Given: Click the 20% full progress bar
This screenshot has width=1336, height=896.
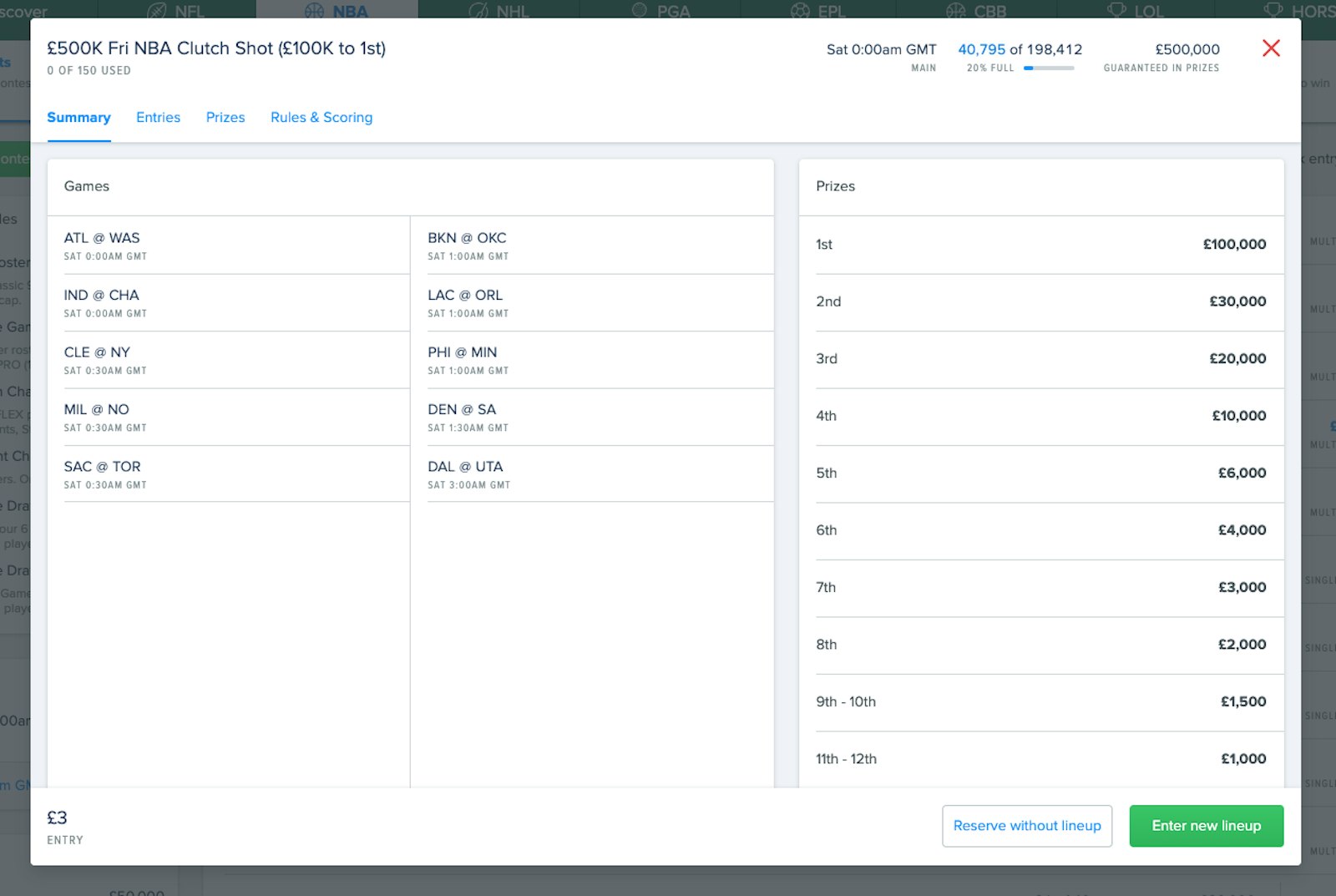Looking at the screenshot, I should click(x=1049, y=68).
